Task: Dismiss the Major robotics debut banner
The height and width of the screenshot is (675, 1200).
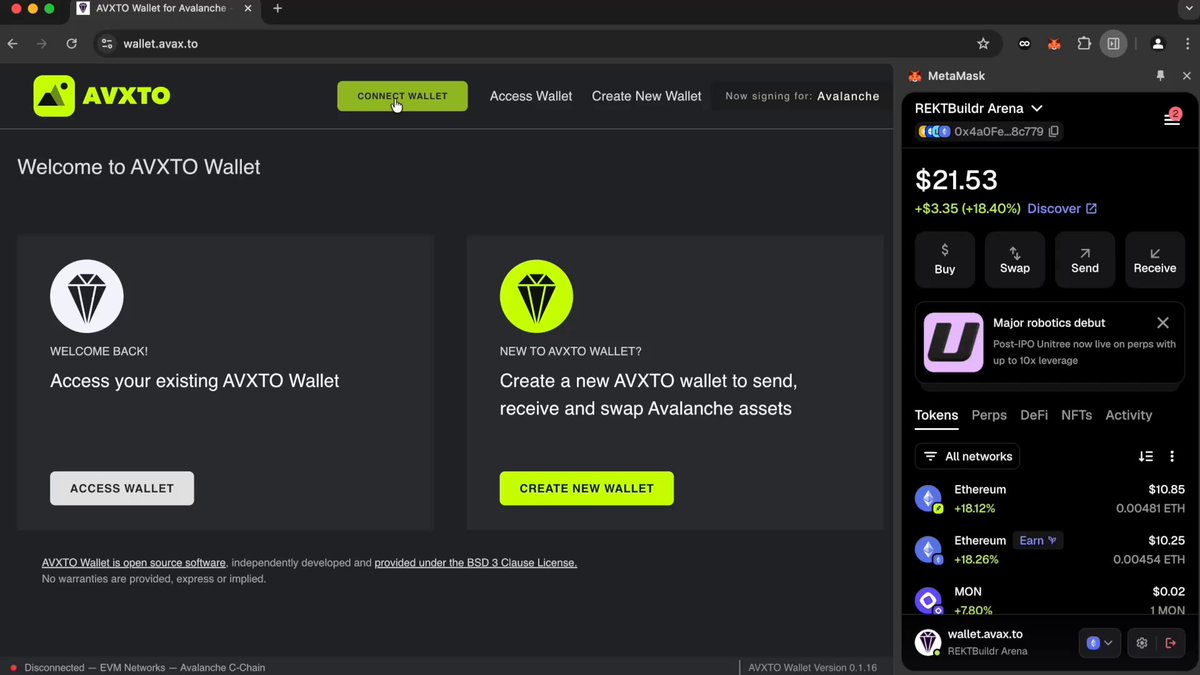Action: point(1162,323)
